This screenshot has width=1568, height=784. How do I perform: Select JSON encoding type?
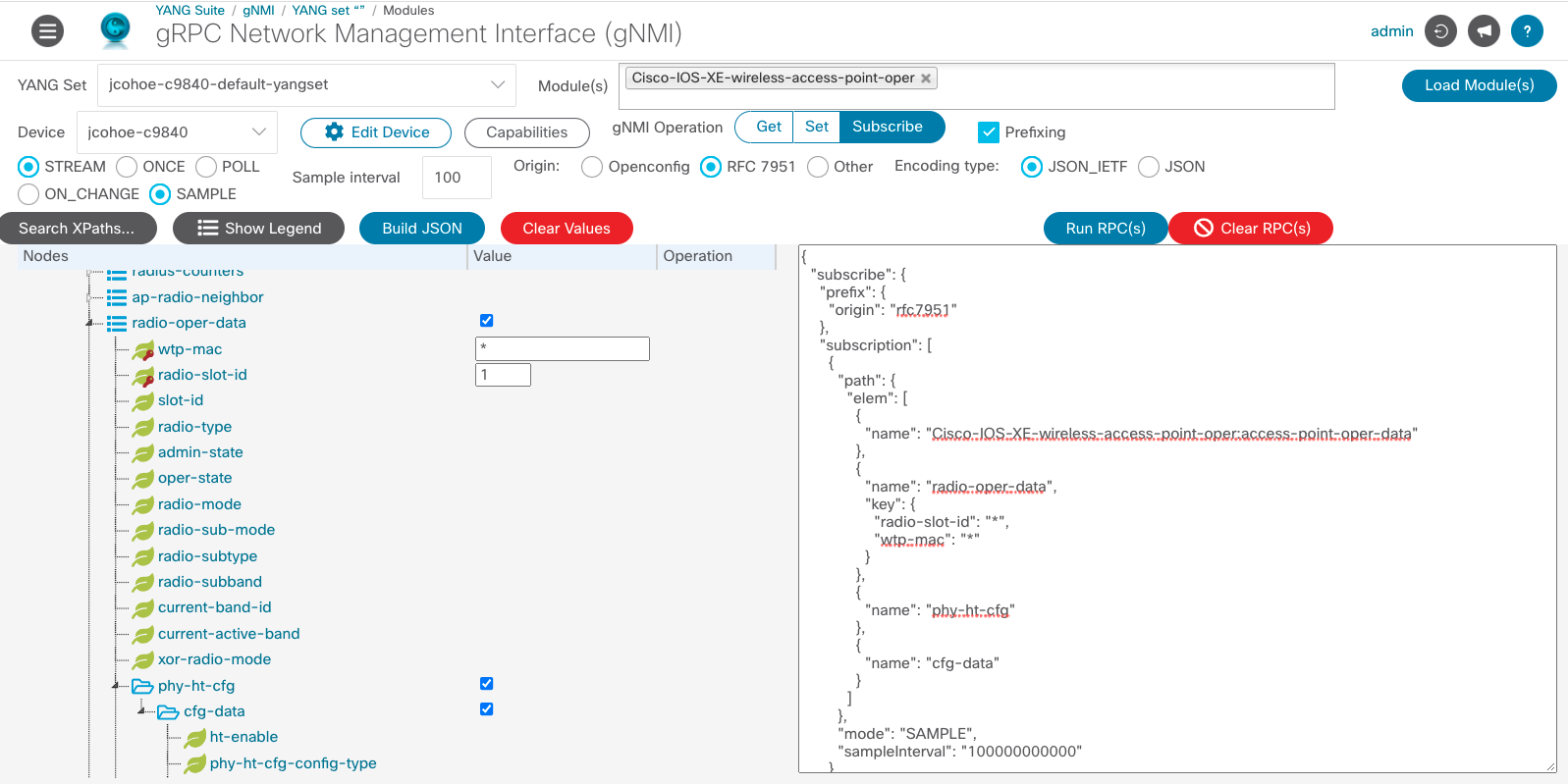point(1149,167)
